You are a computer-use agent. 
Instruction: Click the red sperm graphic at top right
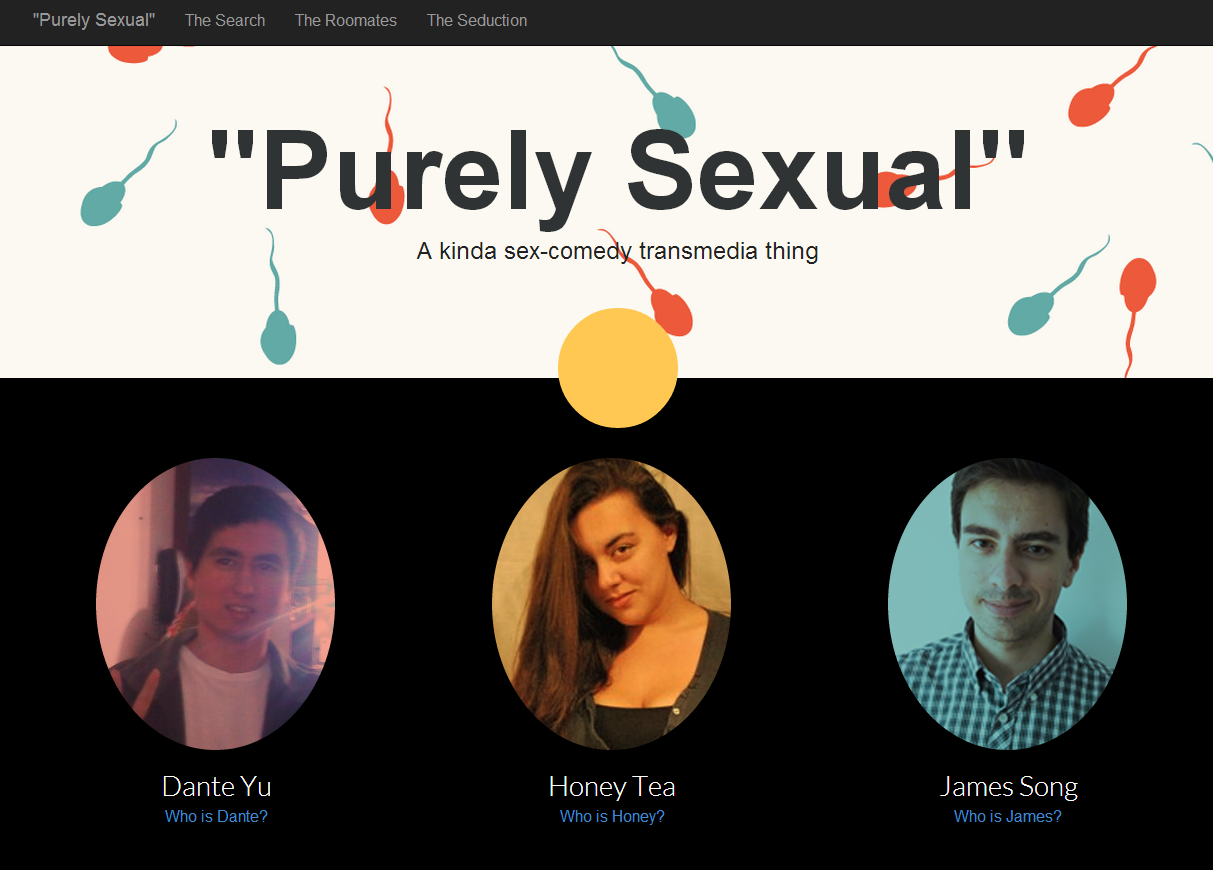(x=1112, y=88)
